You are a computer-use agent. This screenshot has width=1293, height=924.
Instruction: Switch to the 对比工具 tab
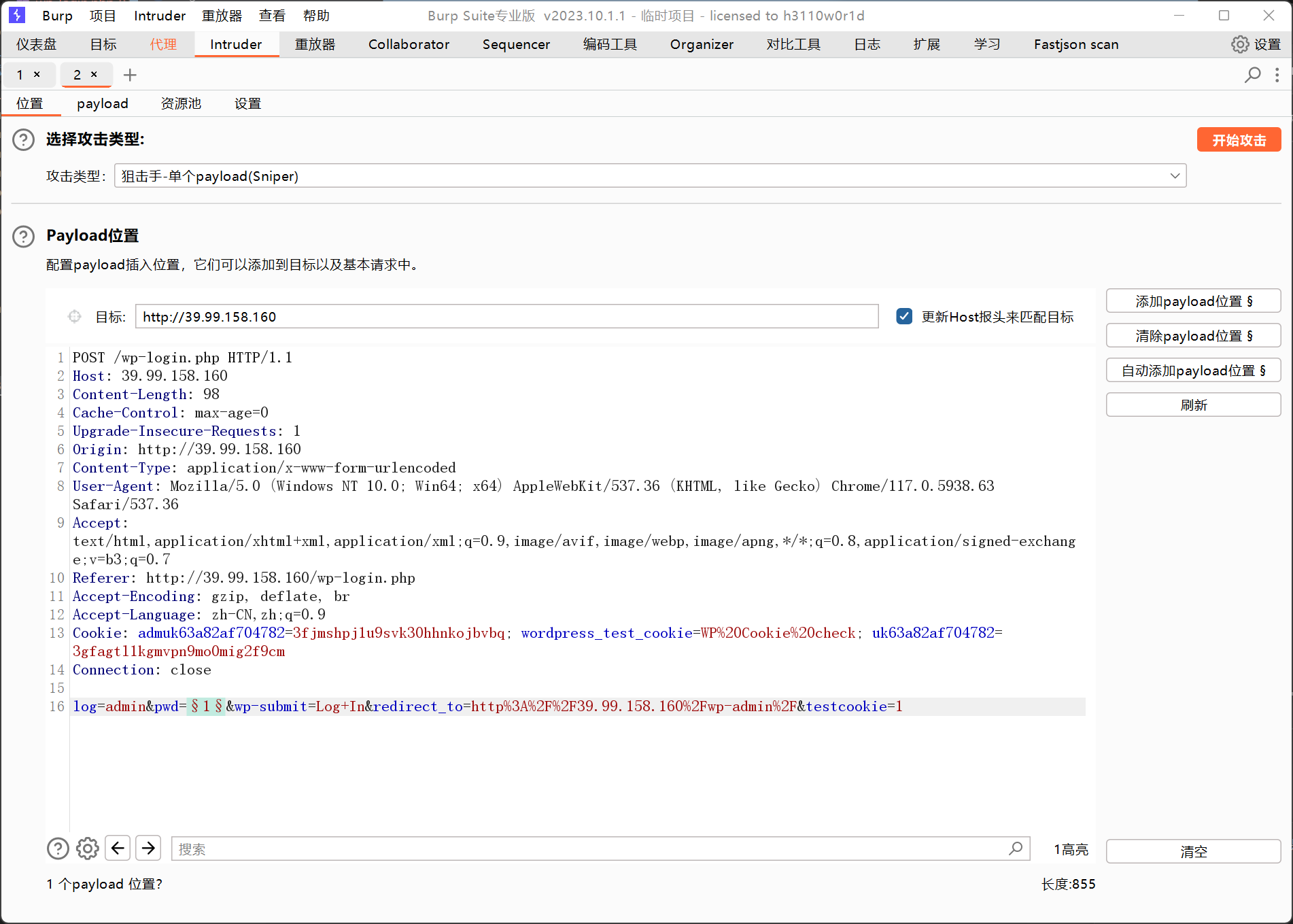coord(794,44)
